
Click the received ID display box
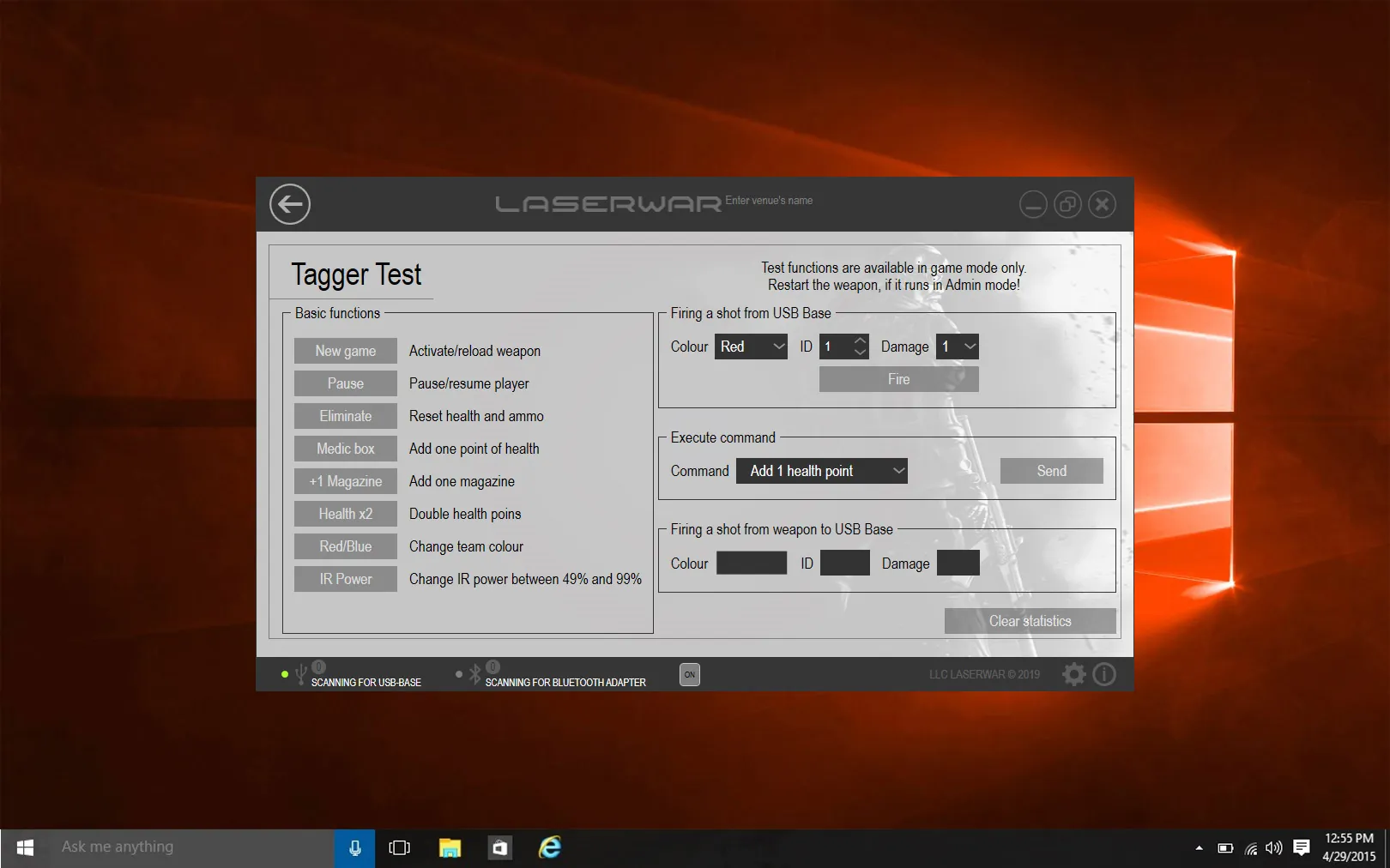pyautogui.click(x=845, y=563)
